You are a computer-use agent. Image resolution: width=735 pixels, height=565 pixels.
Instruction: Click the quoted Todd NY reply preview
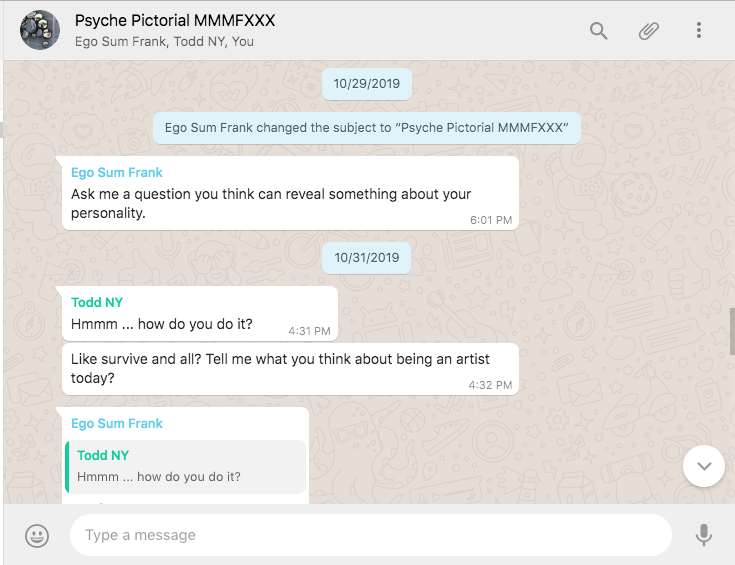tap(185, 466)
